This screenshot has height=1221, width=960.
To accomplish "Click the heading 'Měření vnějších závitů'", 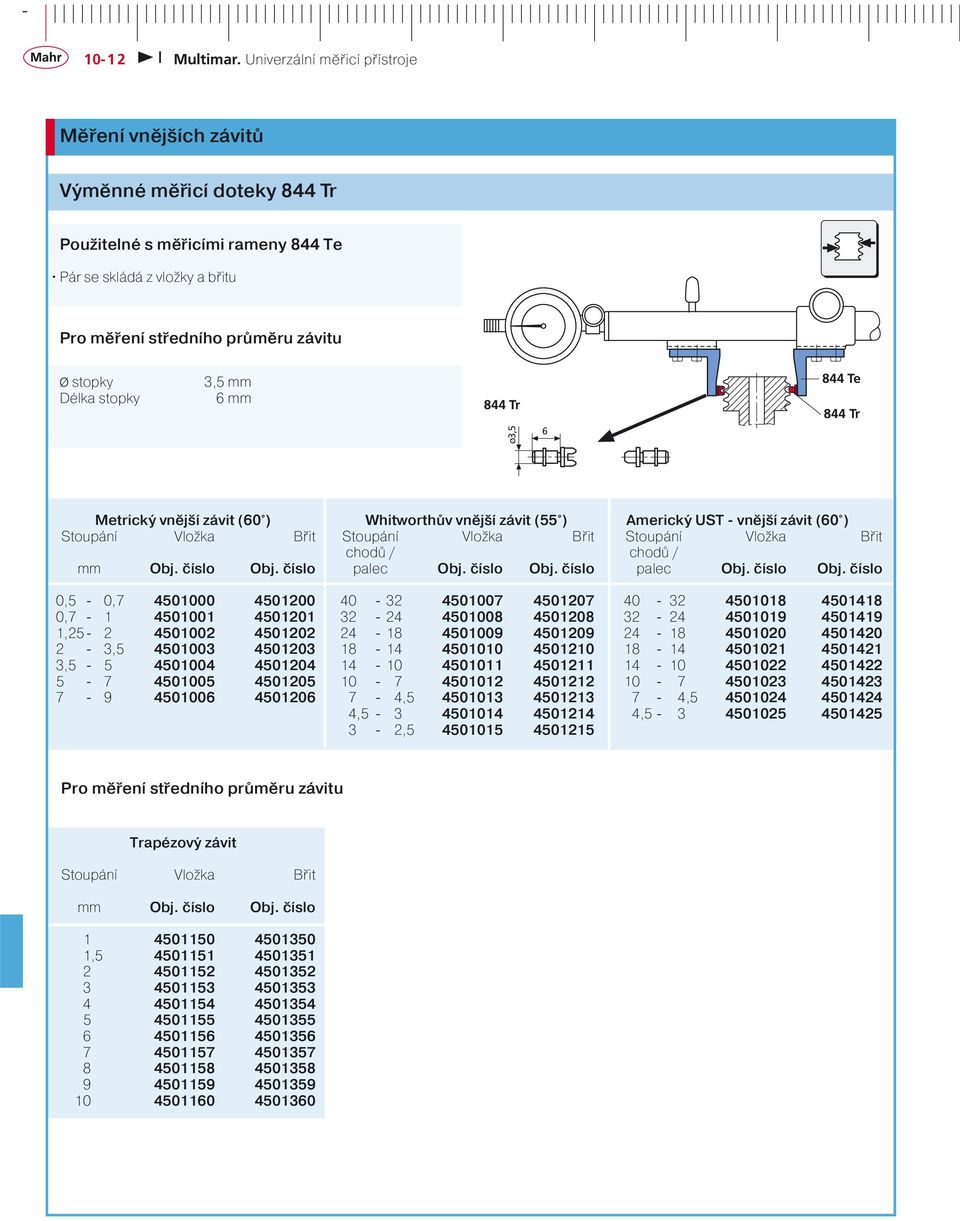I will tap(161, 136).
